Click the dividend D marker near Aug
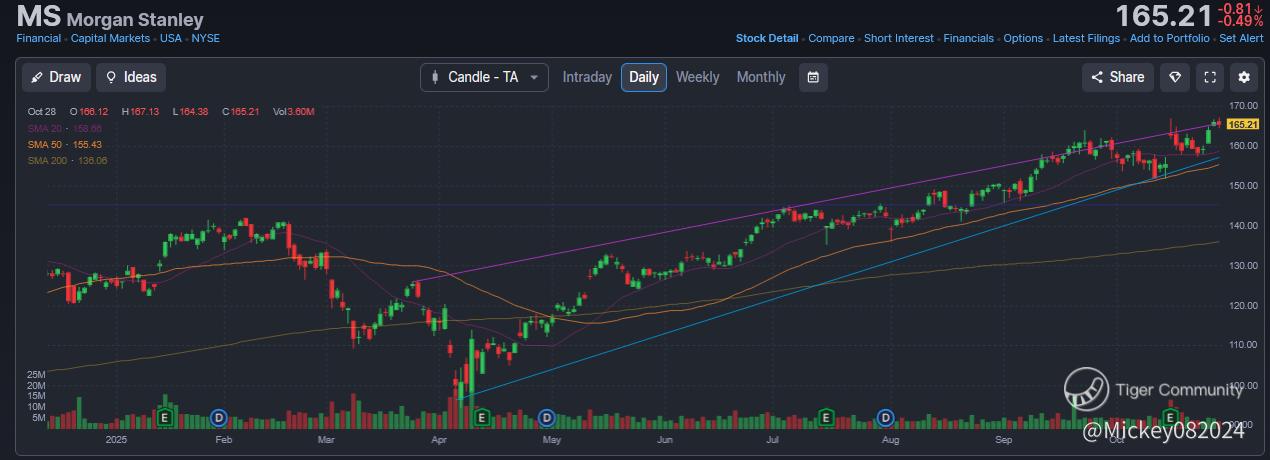 pyautogui.click(x=885, y=416)
